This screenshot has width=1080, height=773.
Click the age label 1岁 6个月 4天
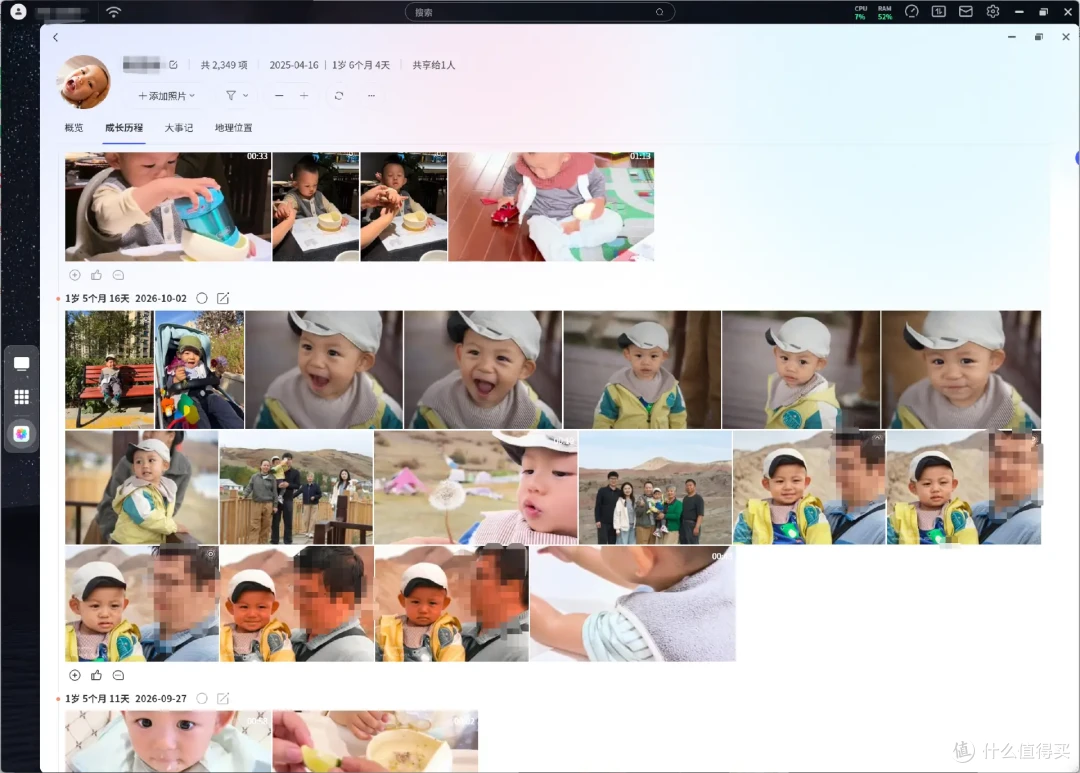[361, 65]
